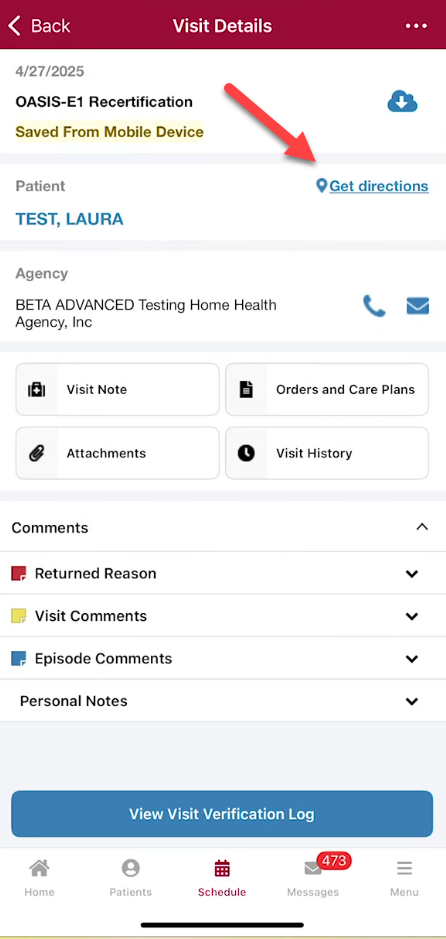Screen dimensions: 446x939
Task: Tap View Visit Verification Log
Action: (x=222, y=814)
